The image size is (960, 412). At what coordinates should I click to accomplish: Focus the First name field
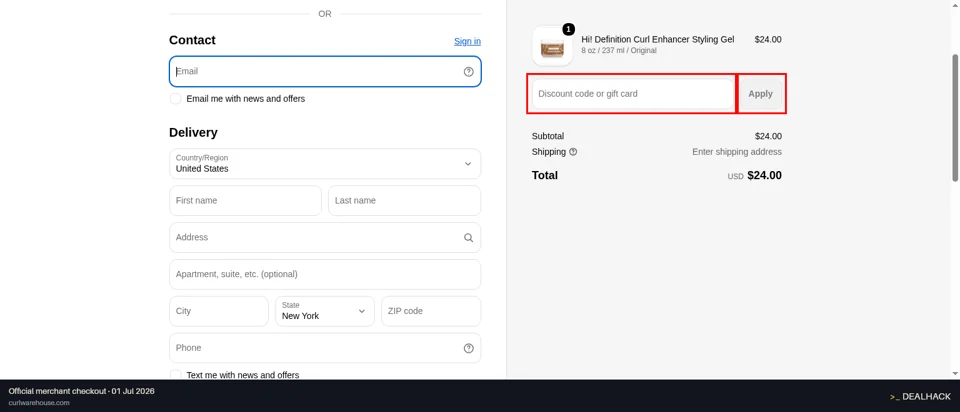click(246, 201)
